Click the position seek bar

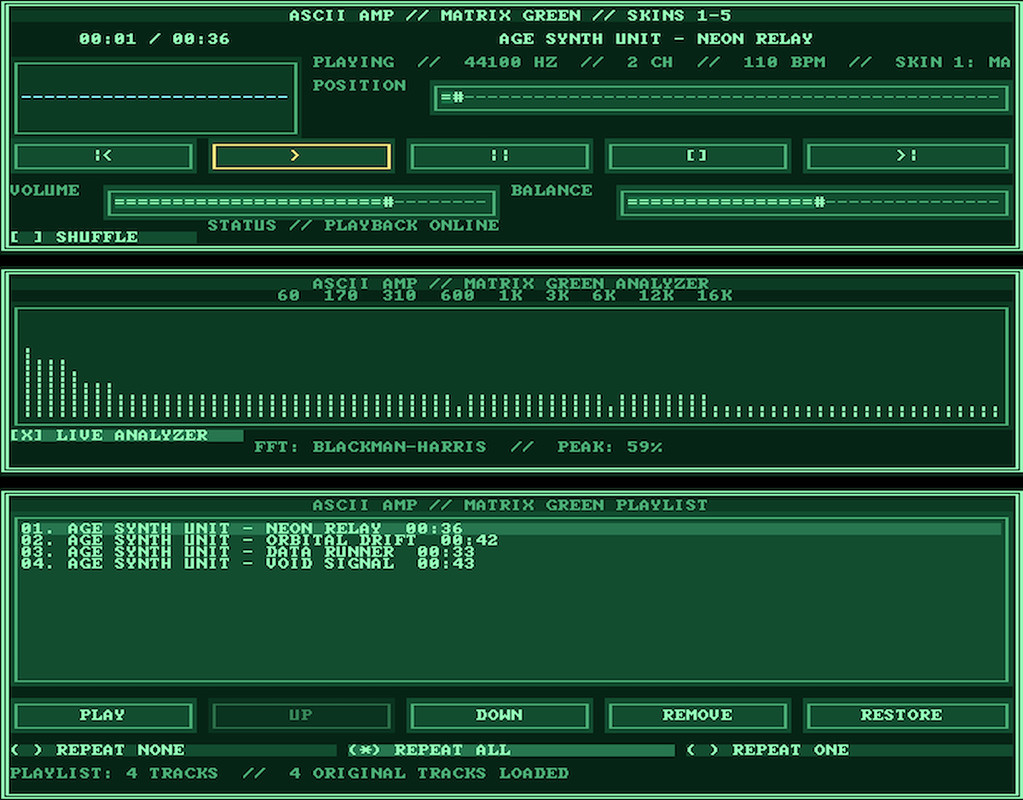click(x=722, y=98)
